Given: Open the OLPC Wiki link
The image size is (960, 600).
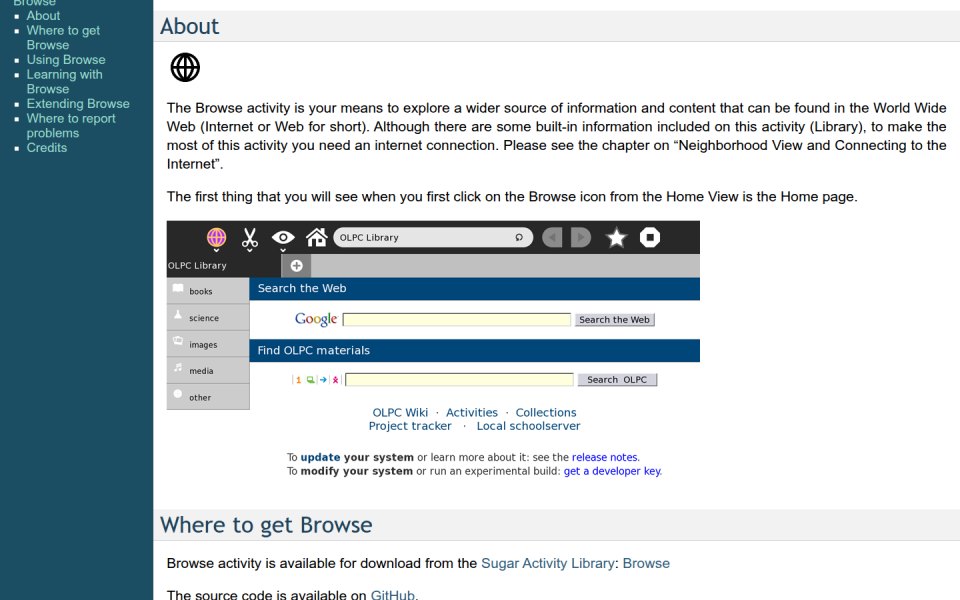Looking at the screenshot, I should click(400, 413).
